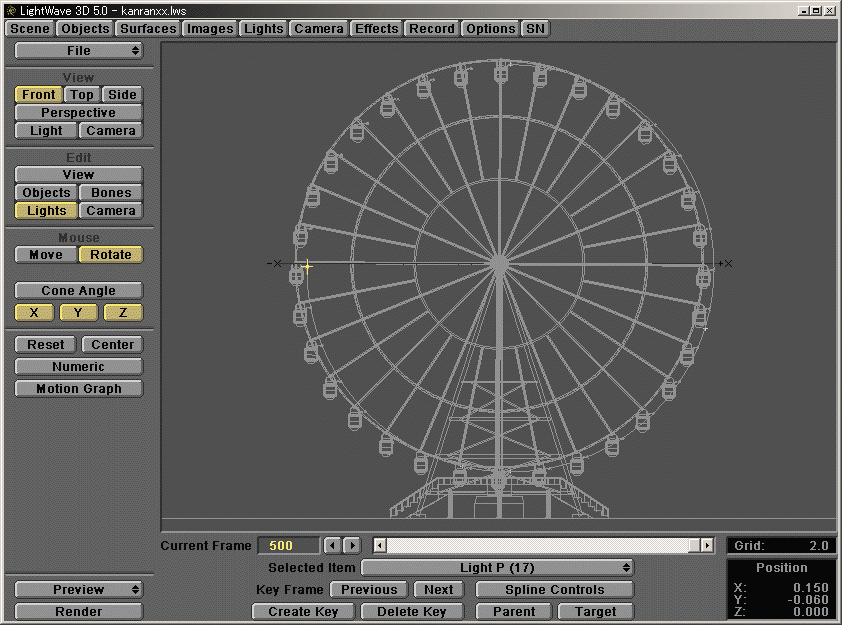
Task: Click the frame slider's left end arrow
Action: pos(380,545)
